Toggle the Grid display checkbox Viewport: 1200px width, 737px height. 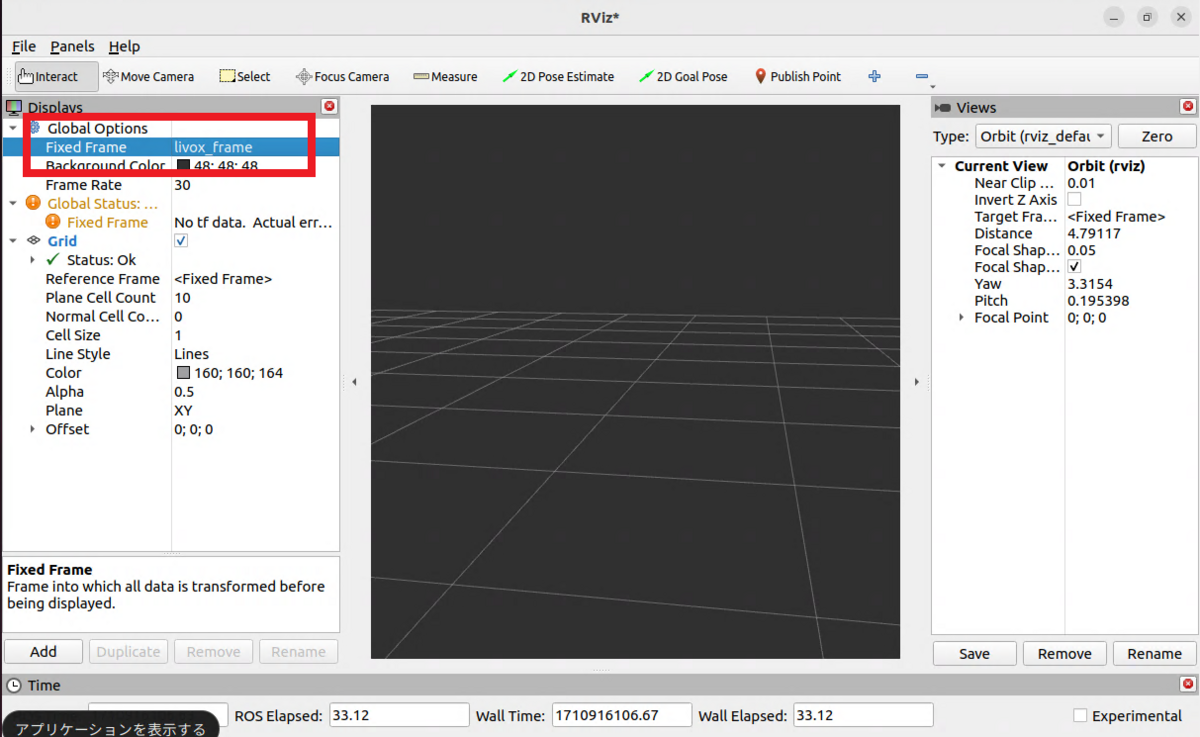181,240
